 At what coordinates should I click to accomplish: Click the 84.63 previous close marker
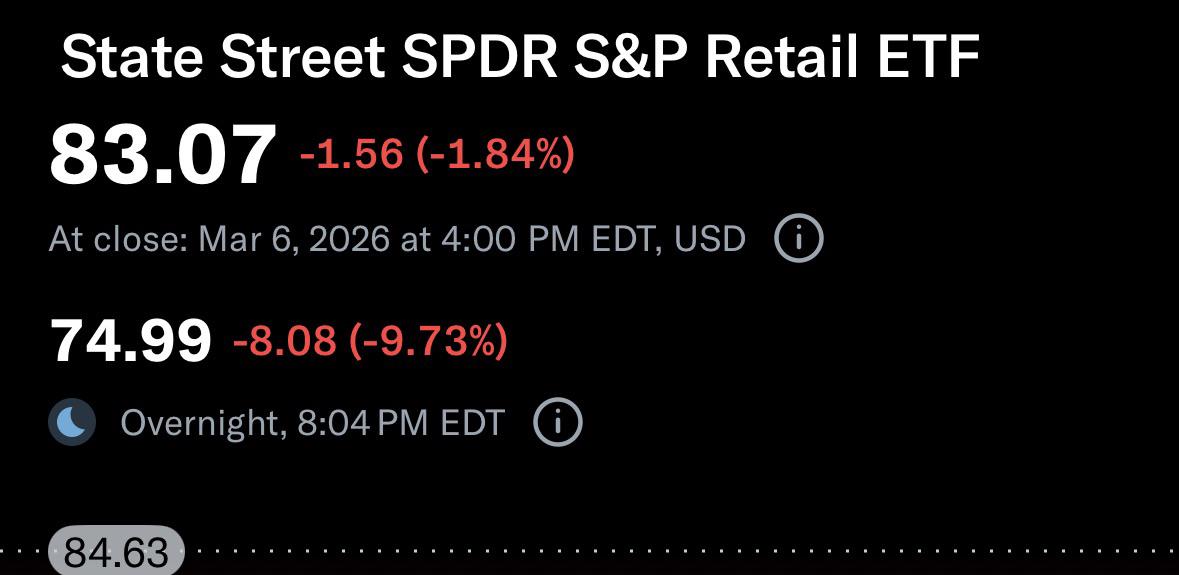click(x=116, y=552)
